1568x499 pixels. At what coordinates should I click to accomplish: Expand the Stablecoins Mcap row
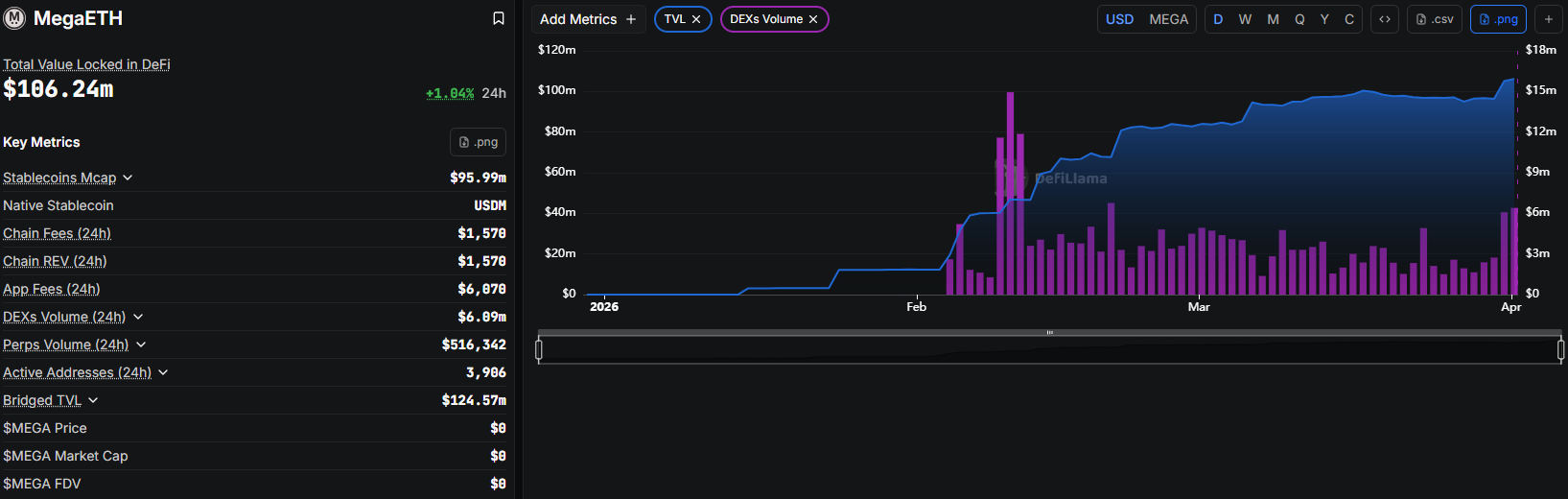[x=128, y=178]
